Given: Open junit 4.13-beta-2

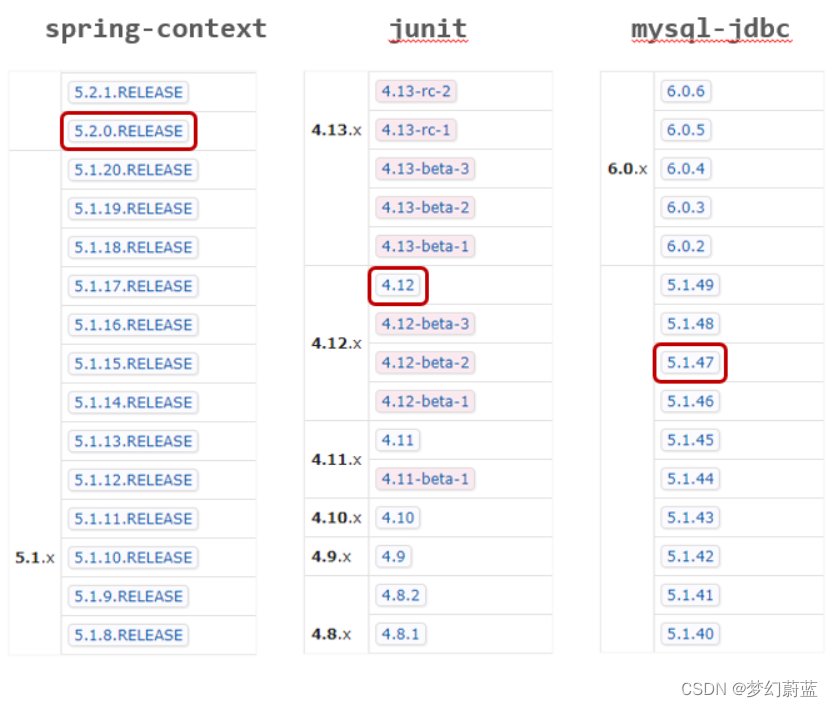Looking at the screenshot, I should point(425,207).
